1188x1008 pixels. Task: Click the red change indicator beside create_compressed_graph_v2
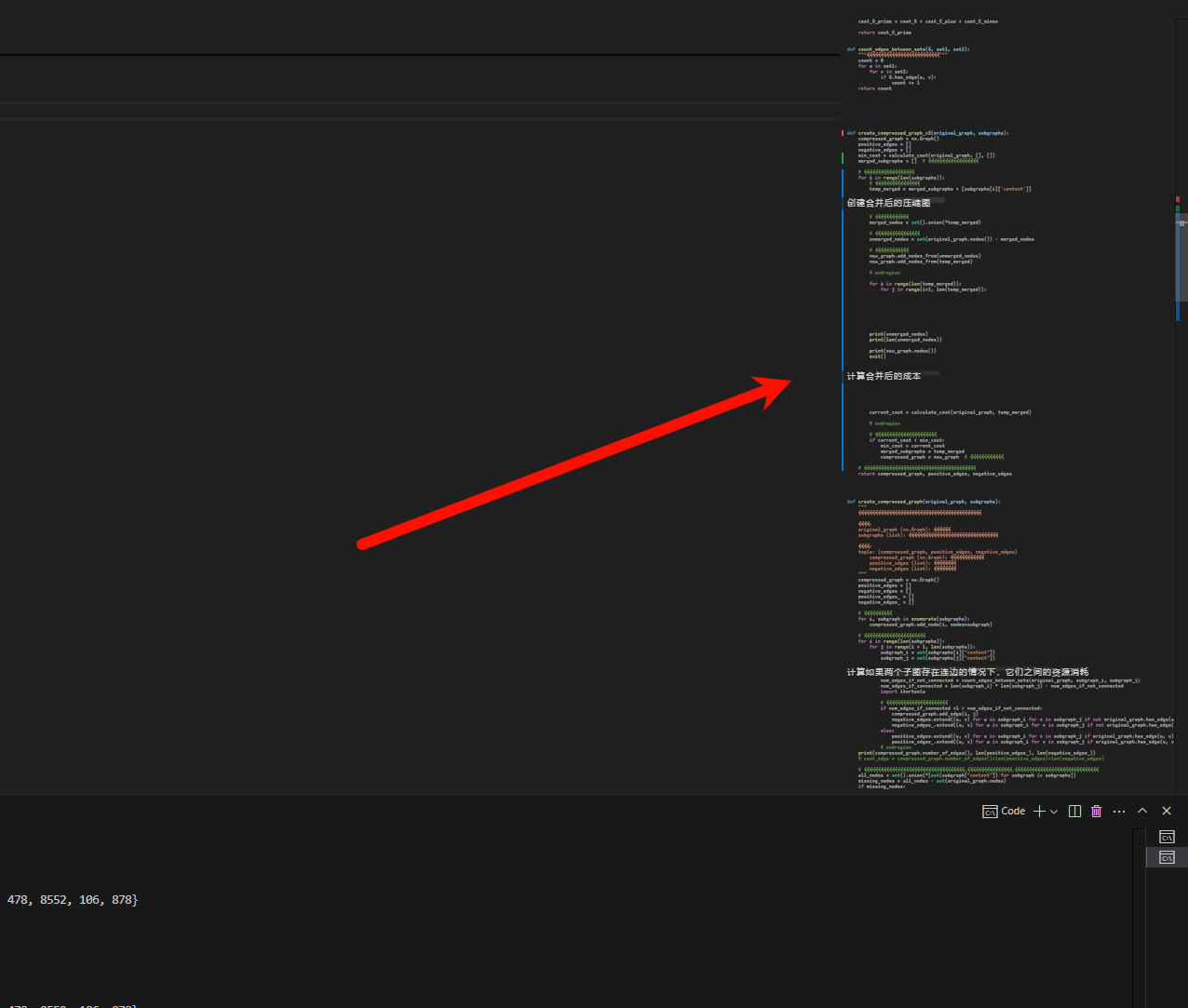844,132
